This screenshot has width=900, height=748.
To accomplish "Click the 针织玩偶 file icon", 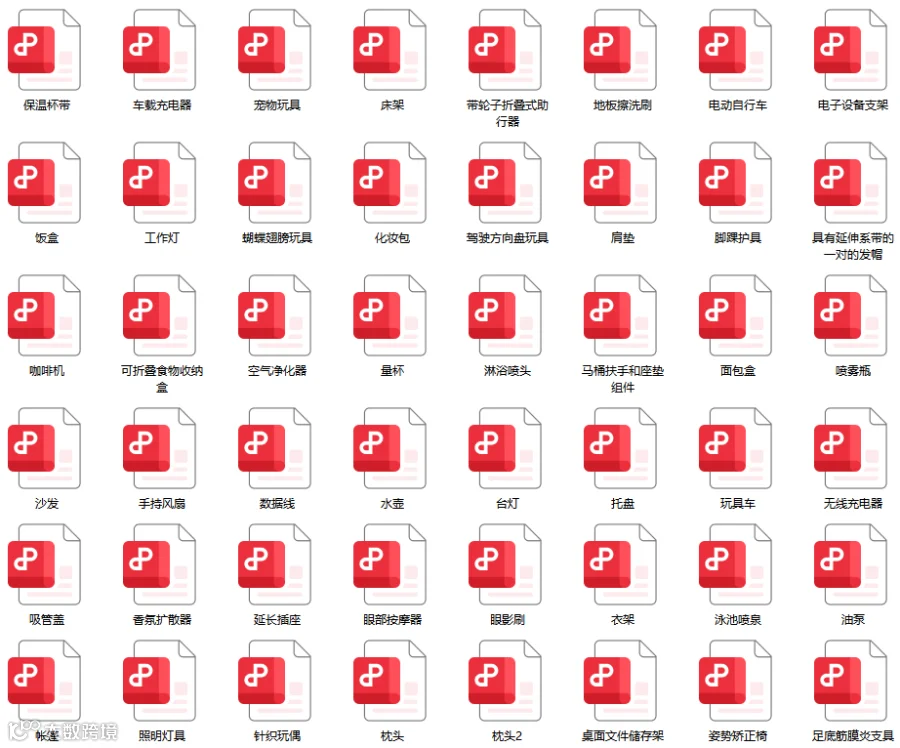I will point(275,681).
